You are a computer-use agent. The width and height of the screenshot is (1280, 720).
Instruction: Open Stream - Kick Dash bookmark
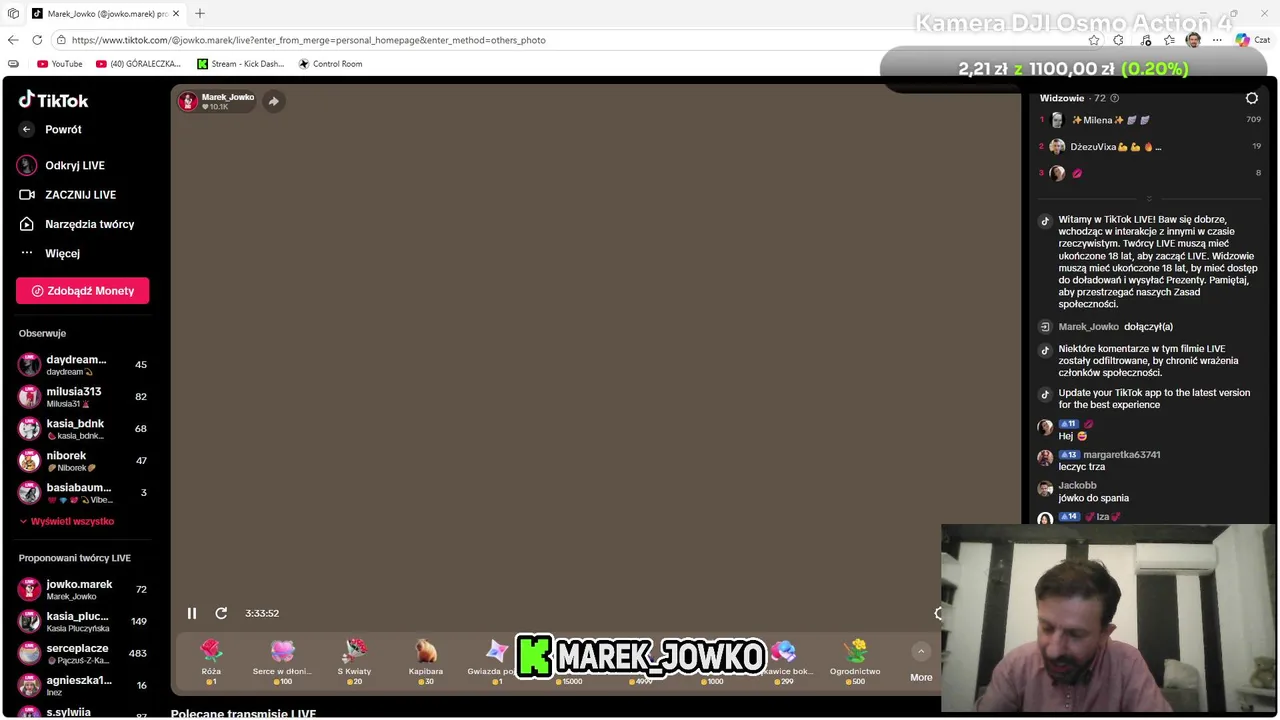pyautogui.click(x=241, y=64)
